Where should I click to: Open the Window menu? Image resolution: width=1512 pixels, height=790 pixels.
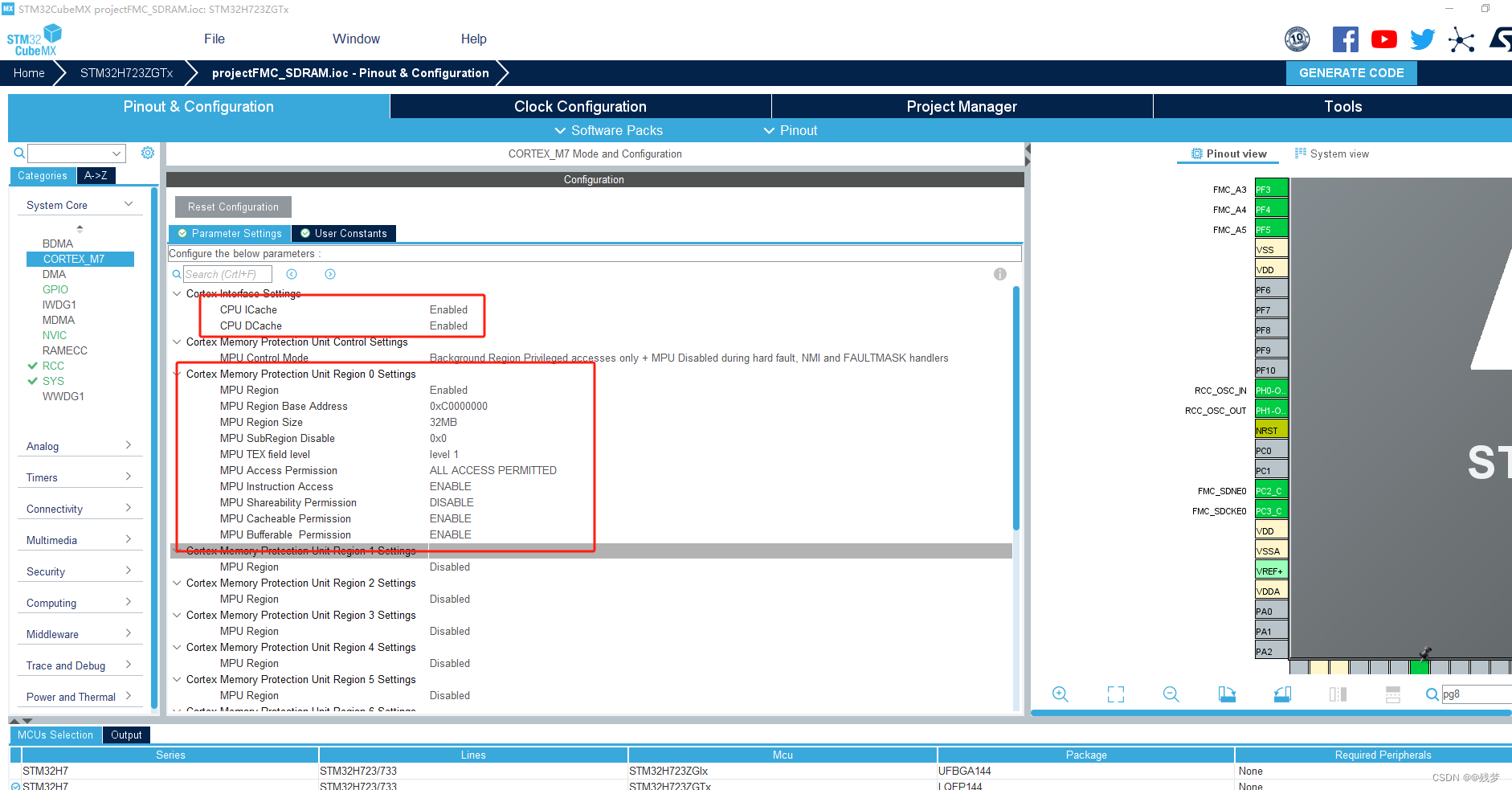point(356,39)
